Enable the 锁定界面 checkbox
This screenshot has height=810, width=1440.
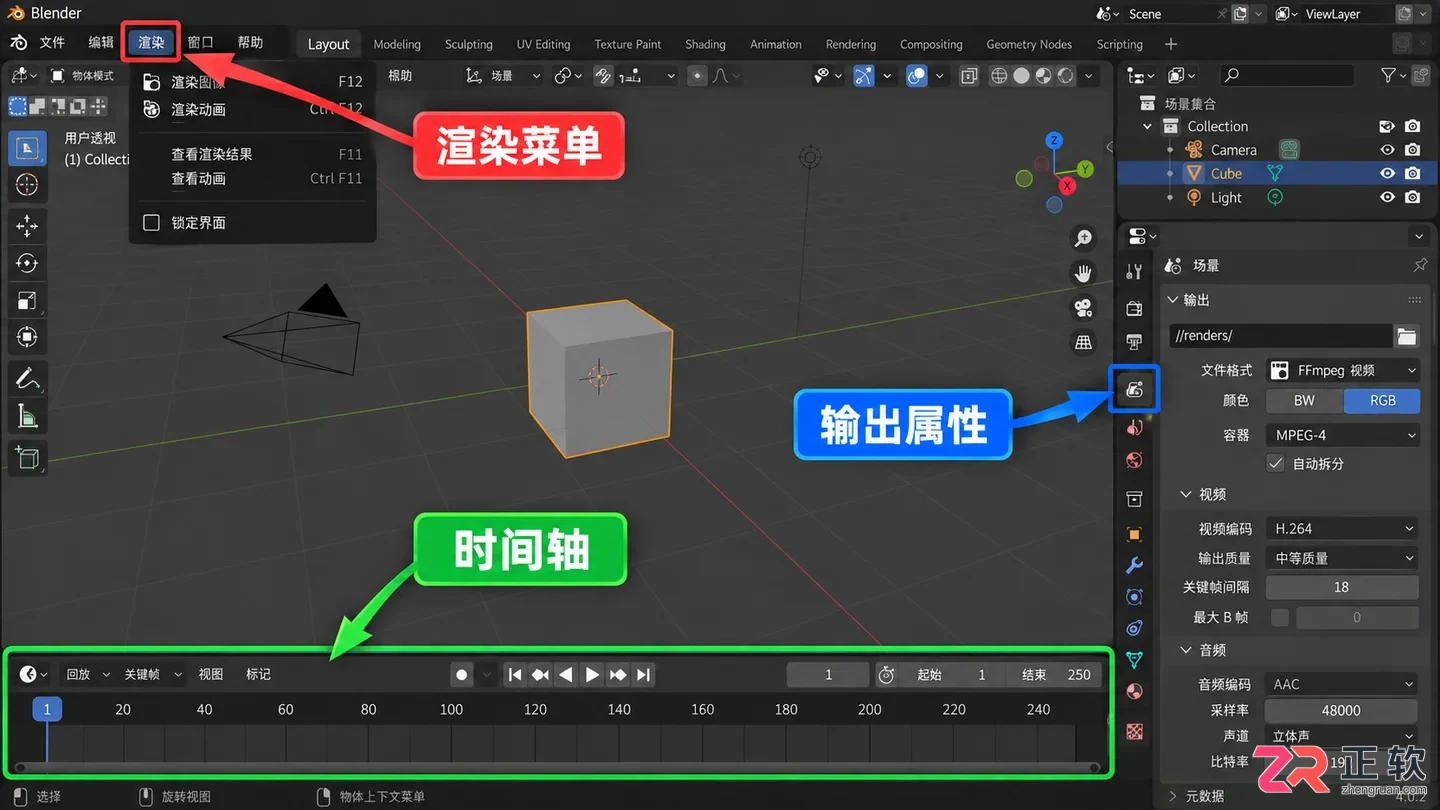(152, 223)
